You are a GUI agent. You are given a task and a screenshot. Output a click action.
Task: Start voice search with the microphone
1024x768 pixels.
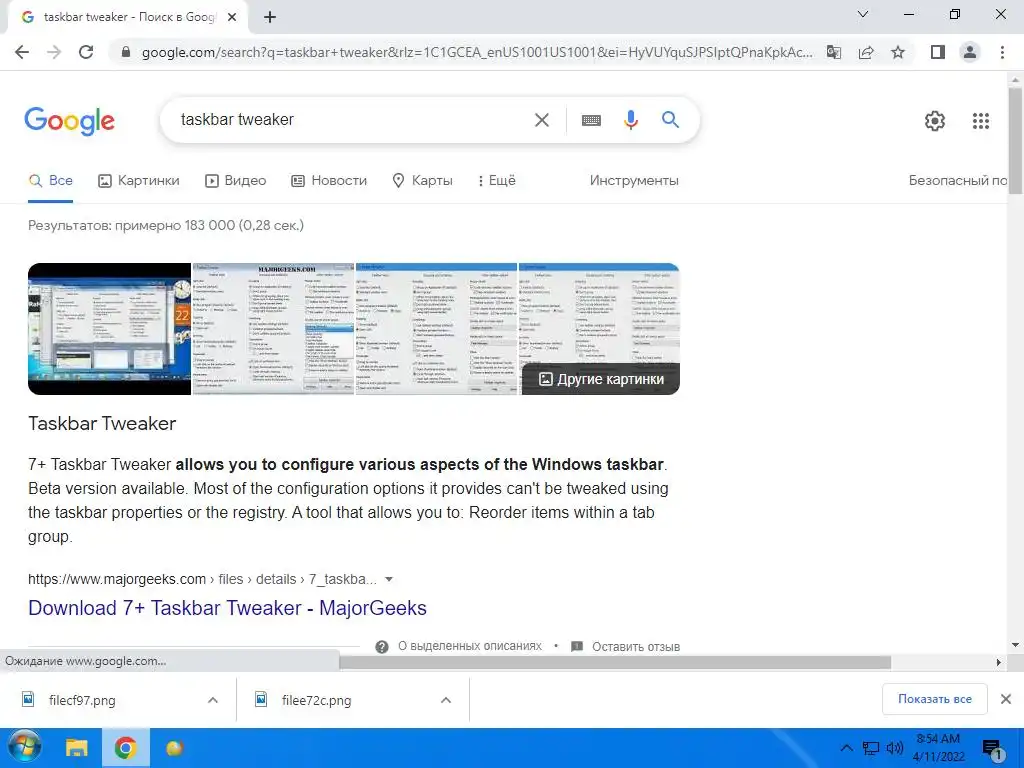click(x=630, y=120)
